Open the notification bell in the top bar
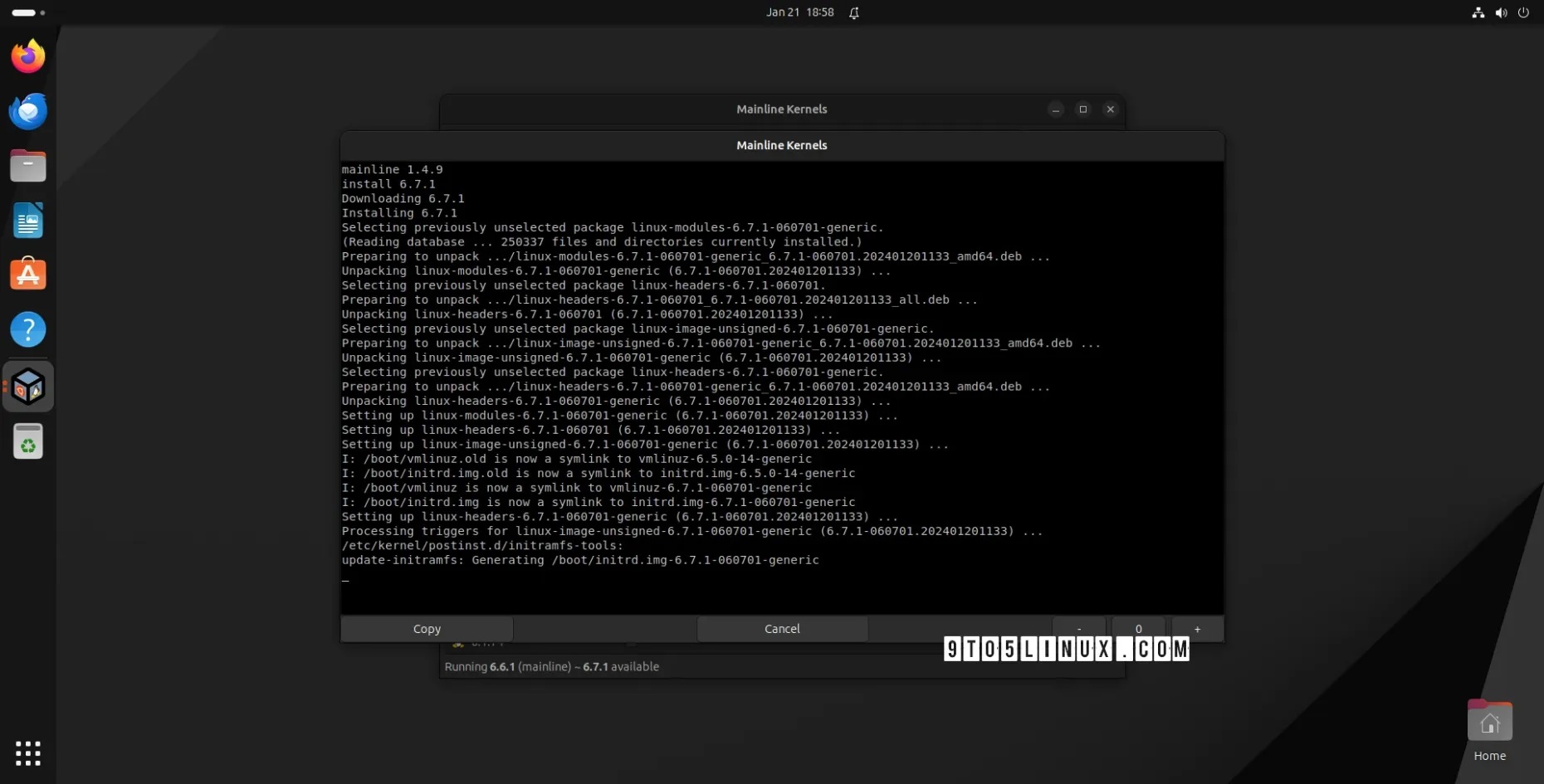Image resolution: width=1544 pixels, height=784 pixels. pyautogui.click(x=854, y=12)
